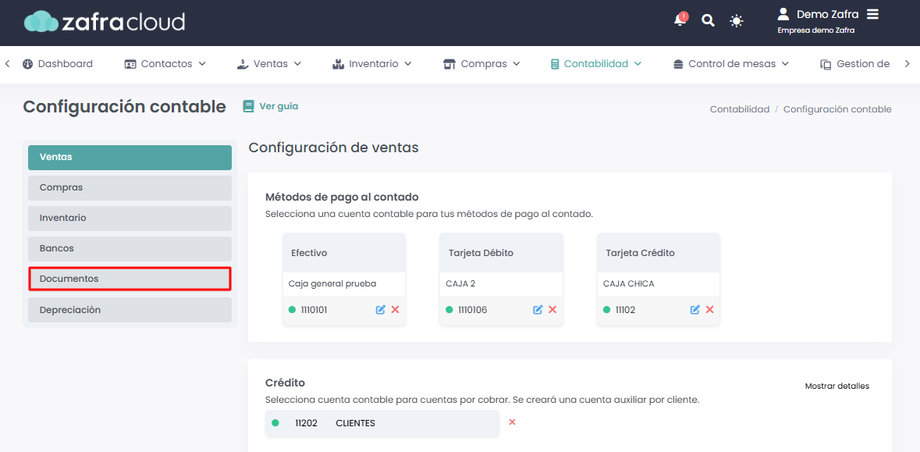This screenshot has width=920, height=452.
Task: Remove the CLIENTES credit account
Action: pos(512,423)
